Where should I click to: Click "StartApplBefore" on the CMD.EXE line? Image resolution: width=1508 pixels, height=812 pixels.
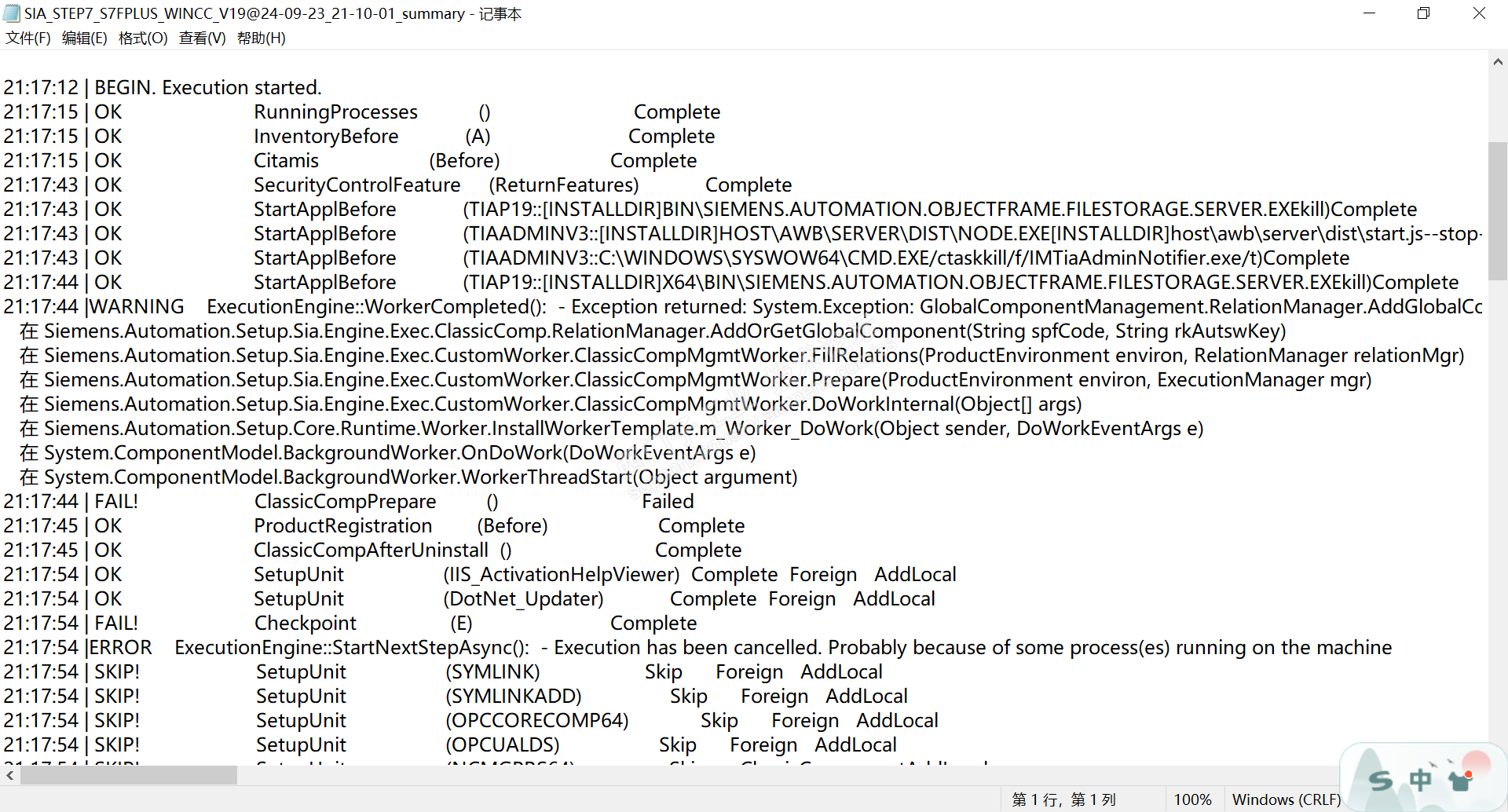click(x=324, y=258)
